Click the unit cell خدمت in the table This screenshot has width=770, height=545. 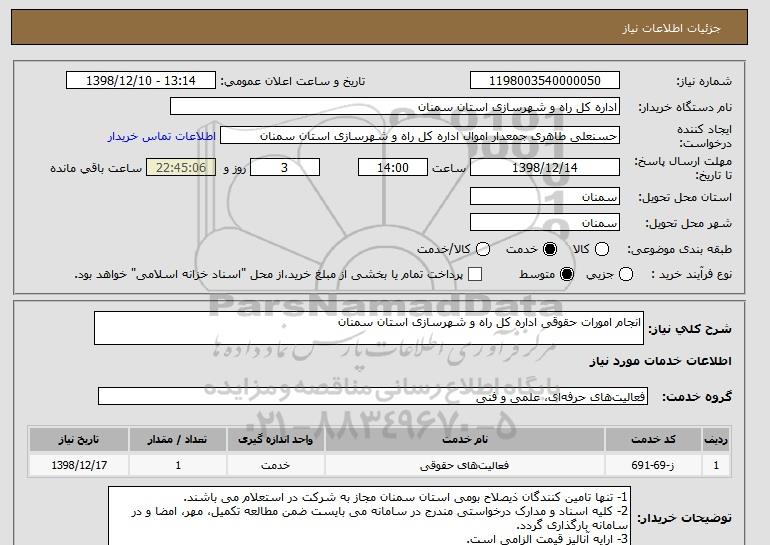275,465
